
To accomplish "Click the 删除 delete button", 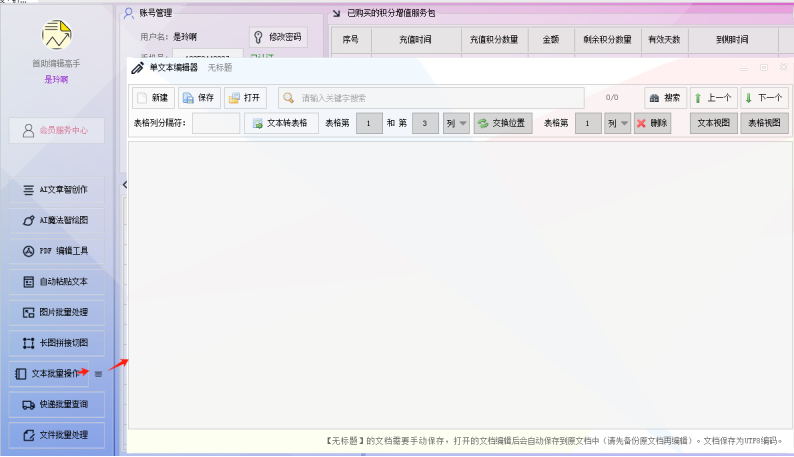I will 653,123.
